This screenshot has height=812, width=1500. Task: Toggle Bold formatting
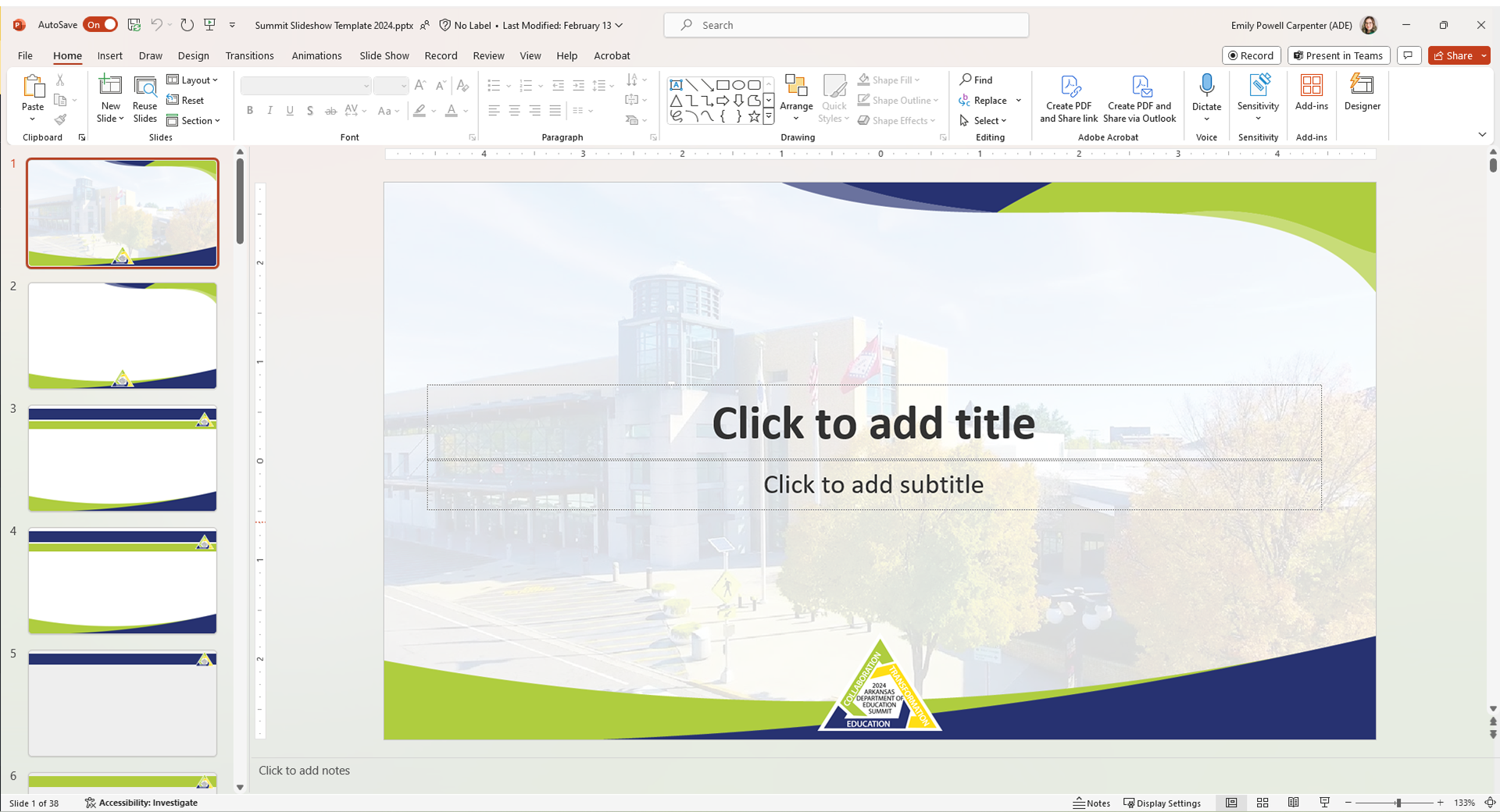[x=250, y=111]
